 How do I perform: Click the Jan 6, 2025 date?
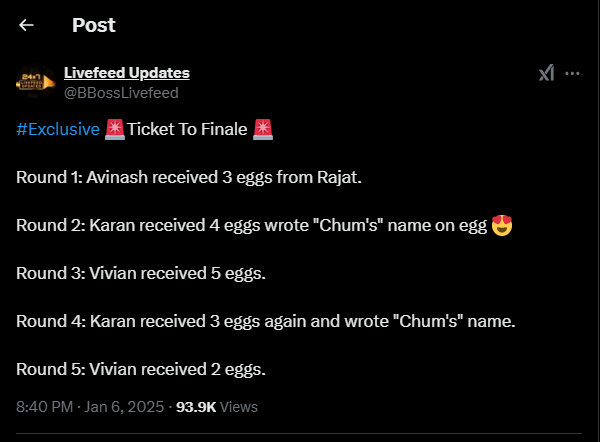[124, 407]
